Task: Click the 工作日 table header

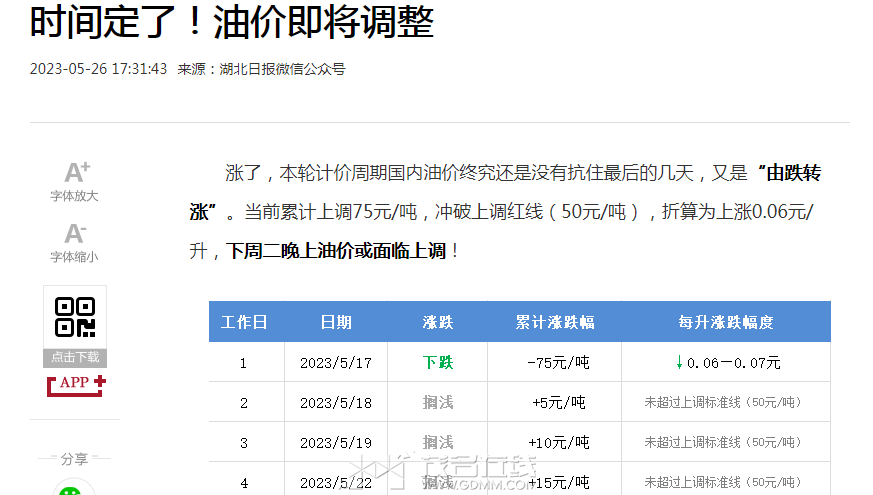Action: 244,322
